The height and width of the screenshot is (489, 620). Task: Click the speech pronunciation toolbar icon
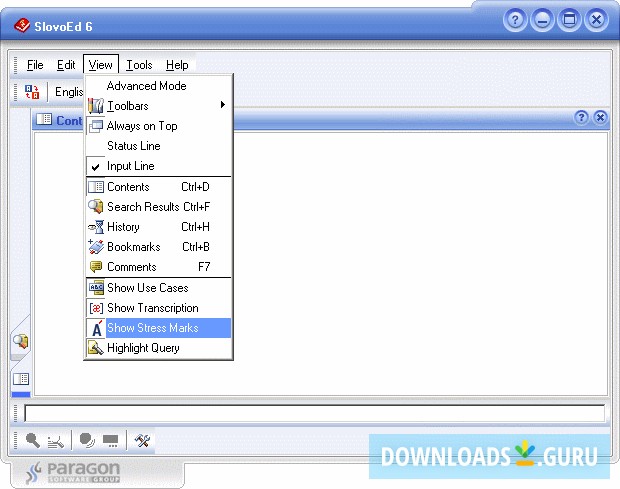coord(87,440)
